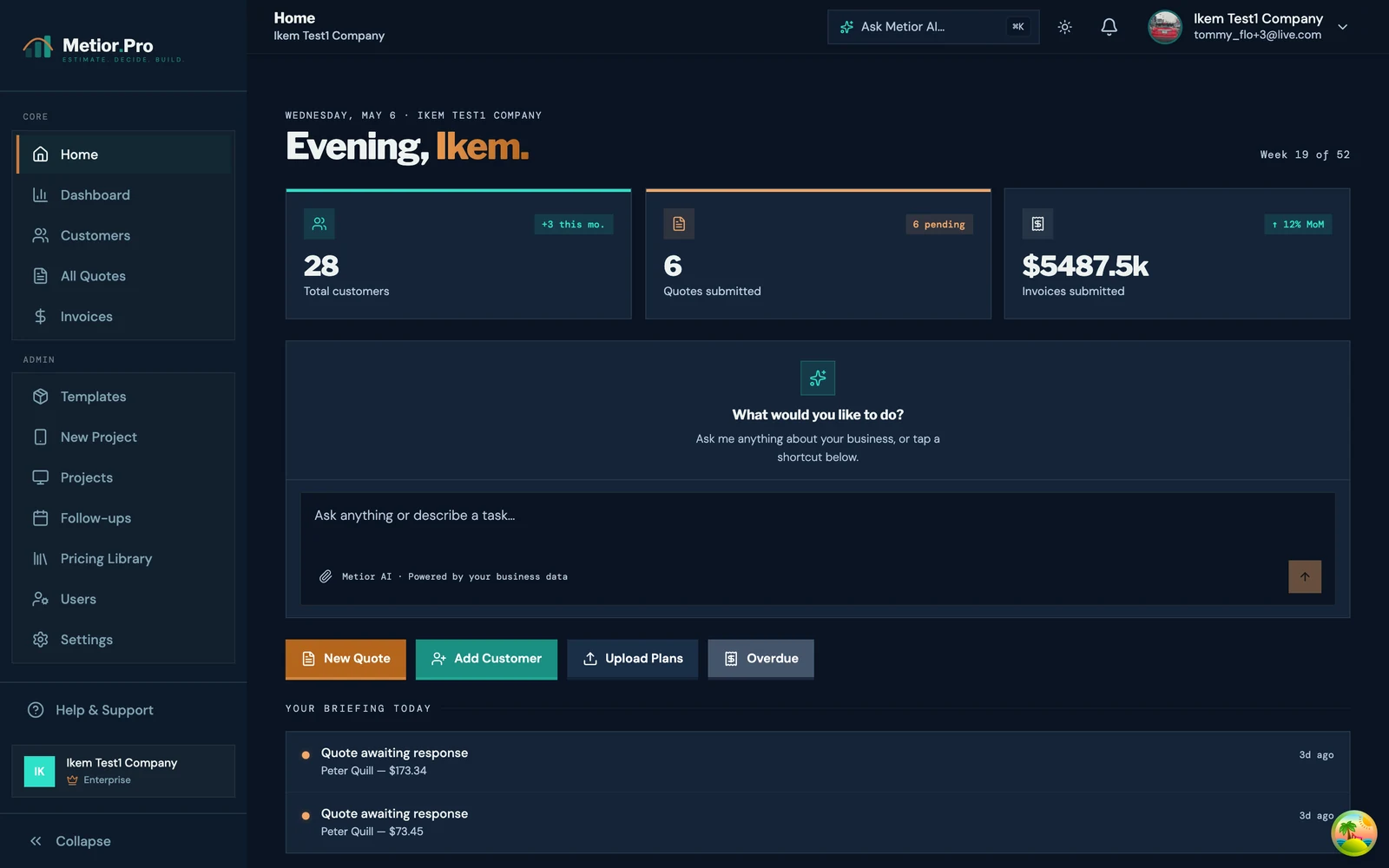Collapse the sidebar

point(71,841)
